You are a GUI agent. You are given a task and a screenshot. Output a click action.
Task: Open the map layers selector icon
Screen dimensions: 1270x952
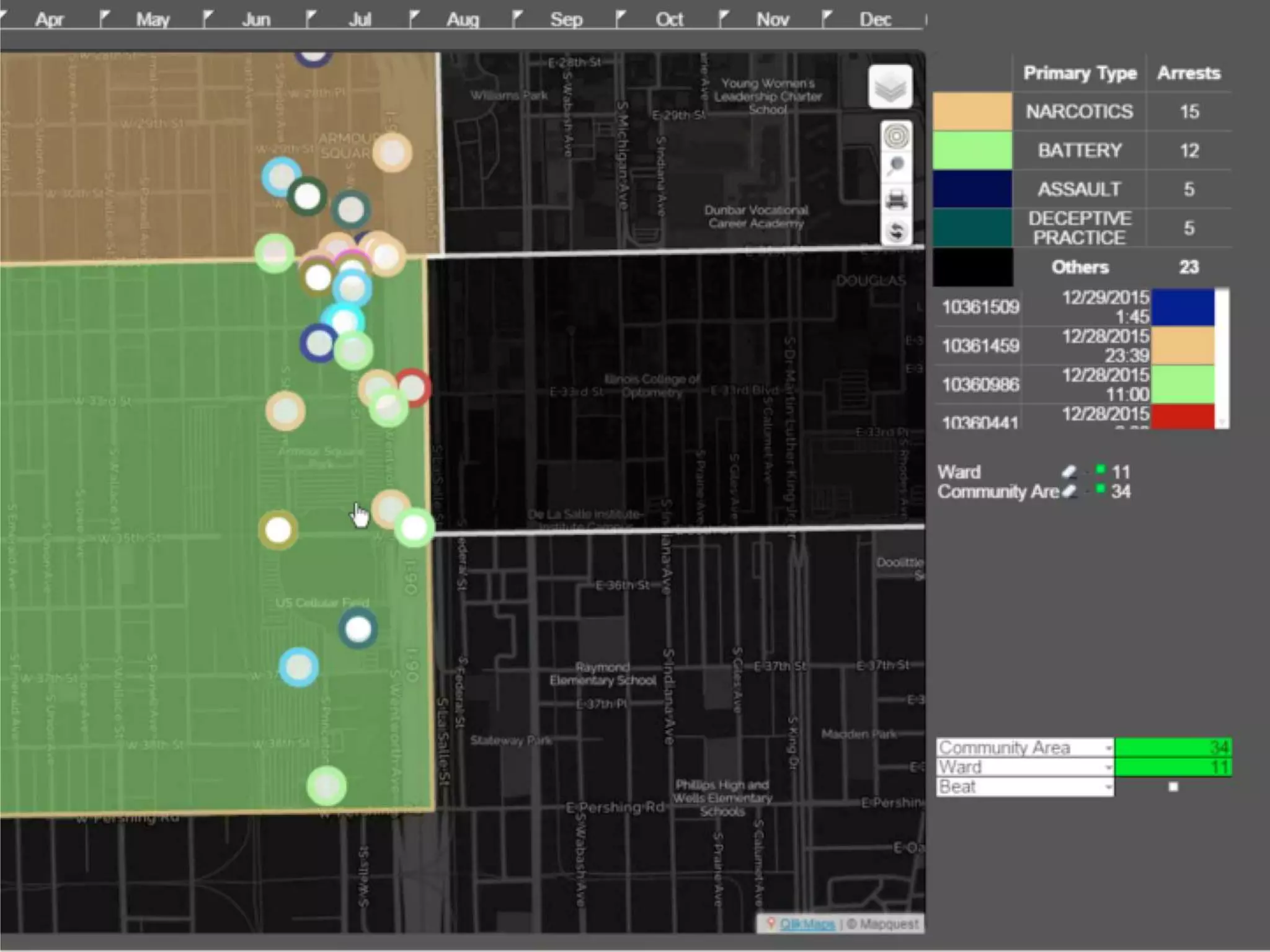coord(890,87)
